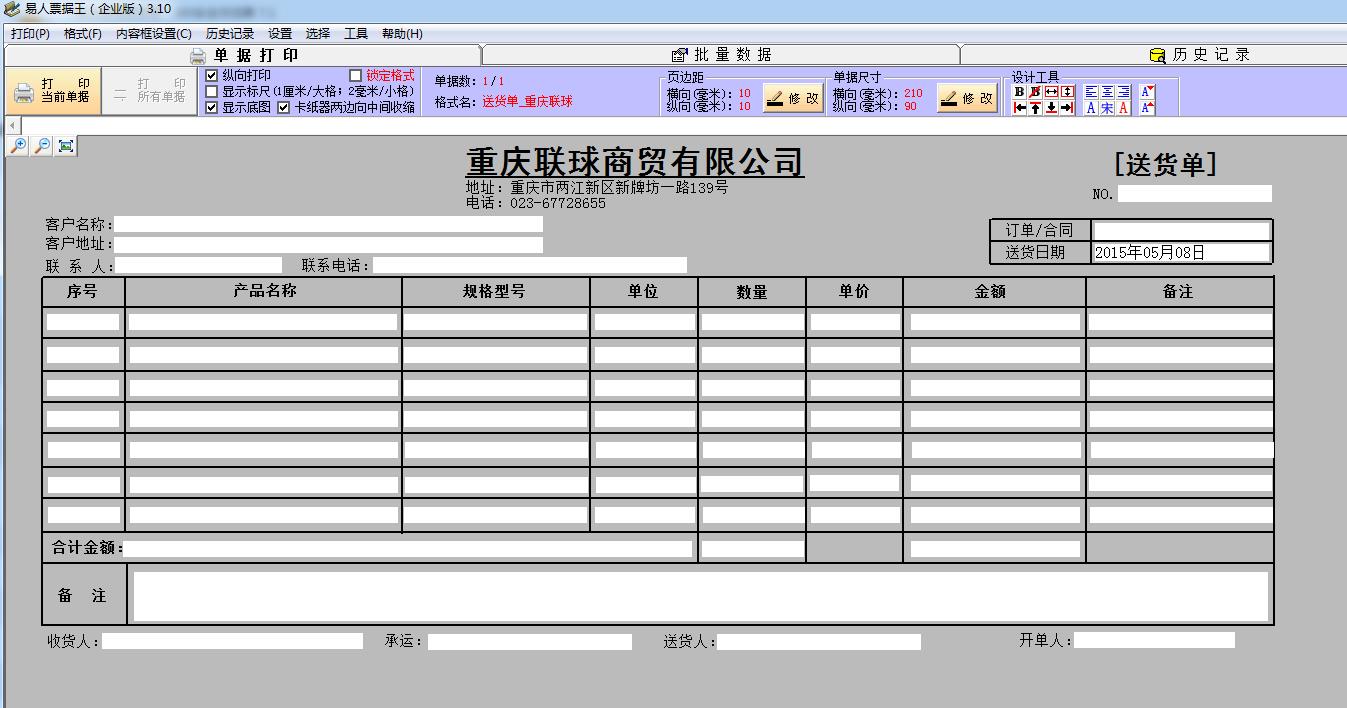Click the 修改 button for 单据尺寸
Screen dimensions: 1347x708
(x=967, y=98)
